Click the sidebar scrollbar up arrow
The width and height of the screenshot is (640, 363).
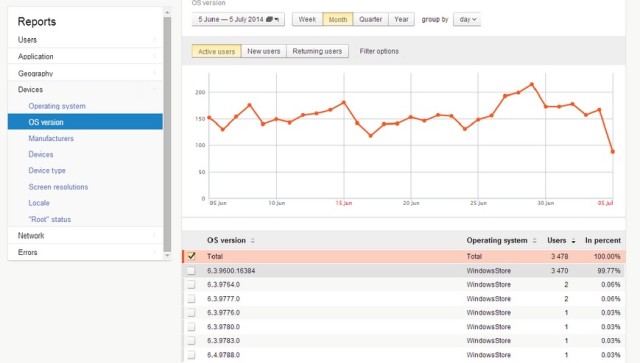click(167, 13)
